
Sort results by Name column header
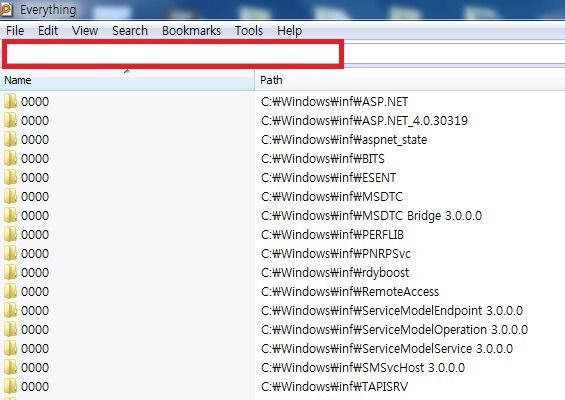pyautogui.click(x=127, y=80)
